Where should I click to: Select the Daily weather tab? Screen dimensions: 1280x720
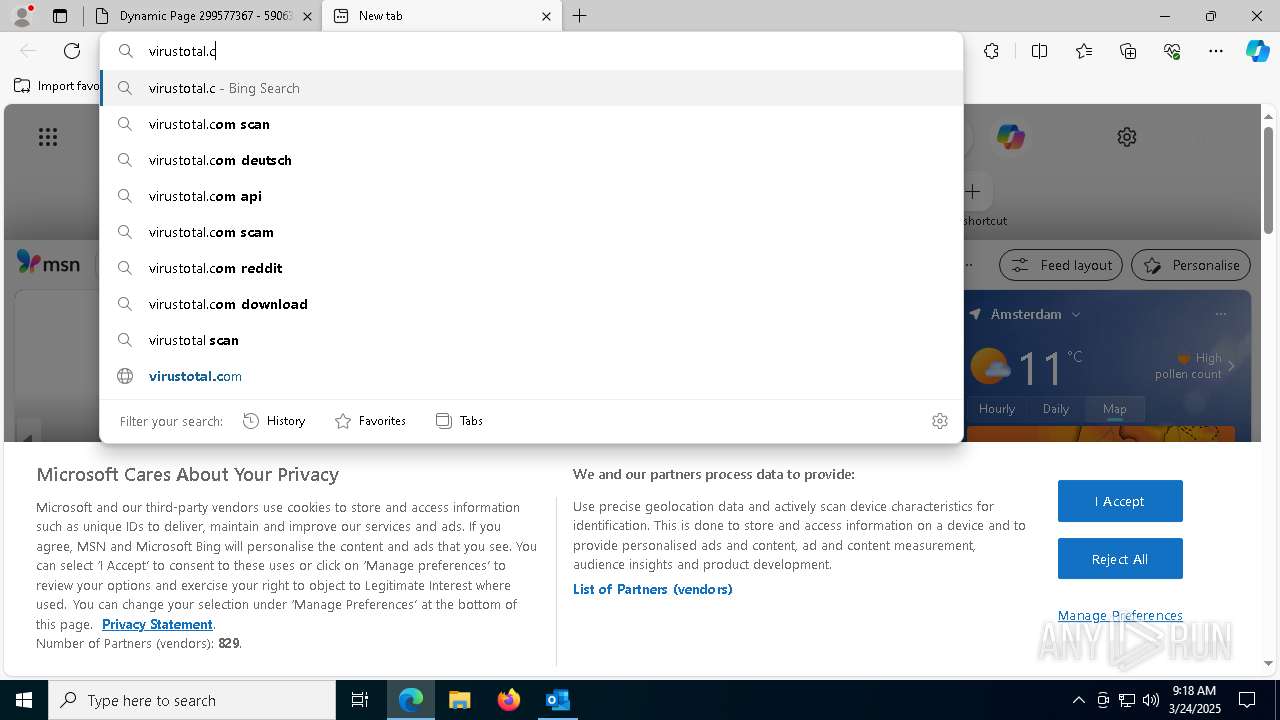tap(1056, 409)
